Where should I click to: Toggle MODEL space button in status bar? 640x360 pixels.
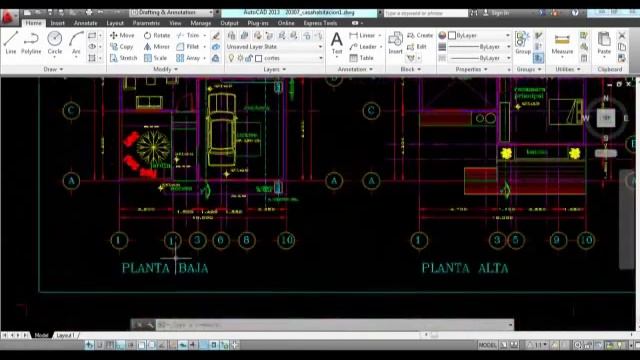(x=488, y=345)
